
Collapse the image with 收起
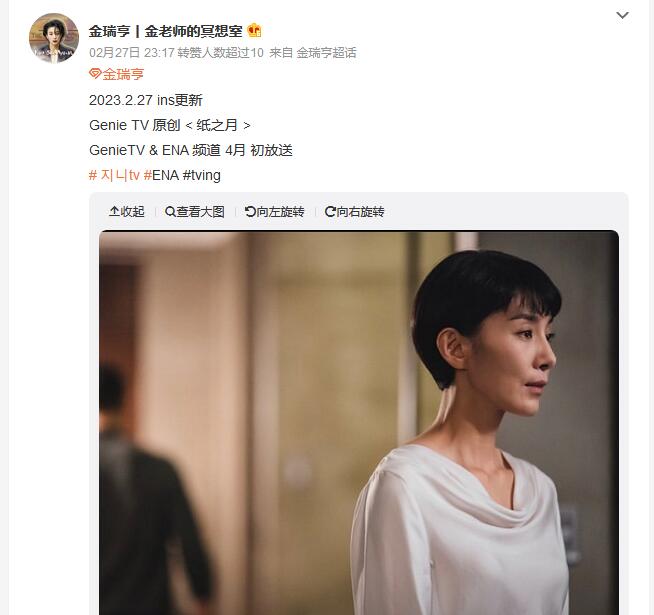pos(127,212)
